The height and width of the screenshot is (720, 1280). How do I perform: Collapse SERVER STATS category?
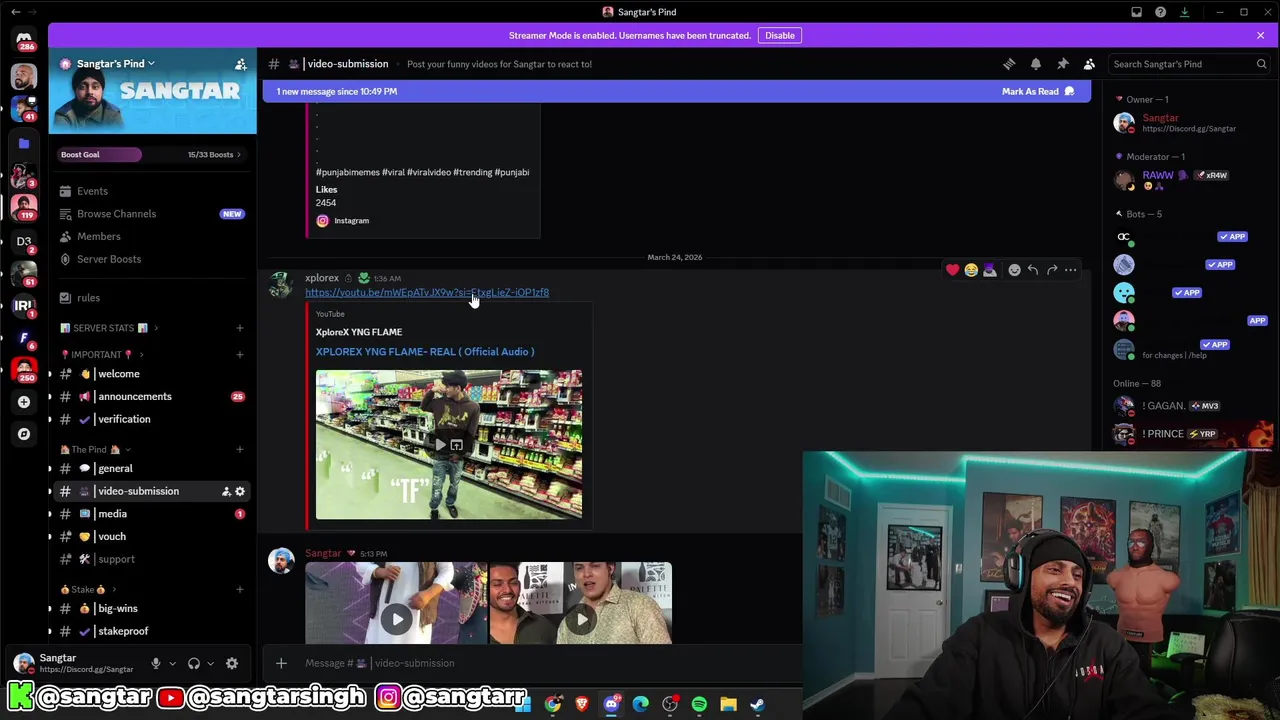point(110,328)
